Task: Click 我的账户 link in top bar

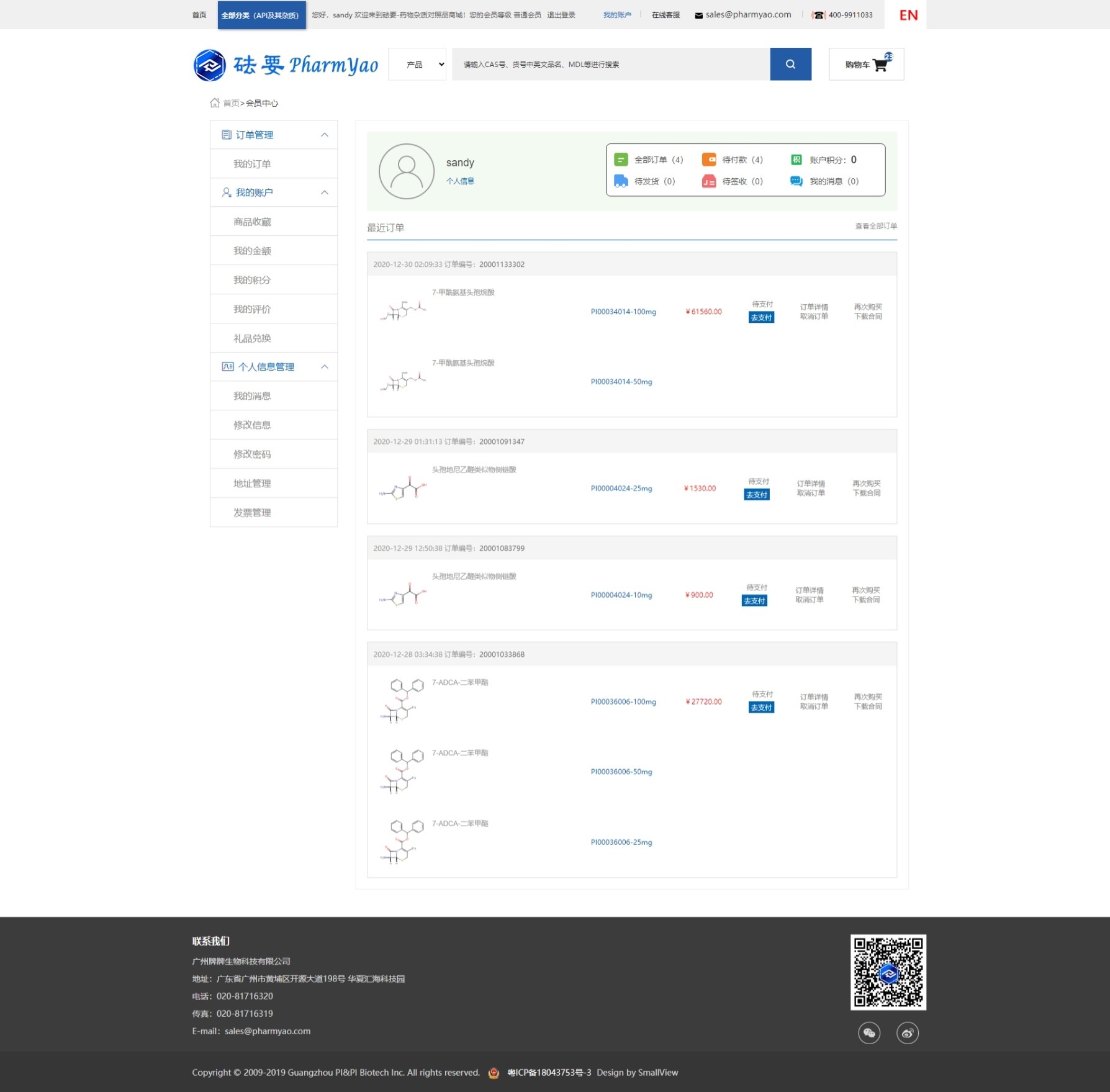Action: click(x=617, y=15)
